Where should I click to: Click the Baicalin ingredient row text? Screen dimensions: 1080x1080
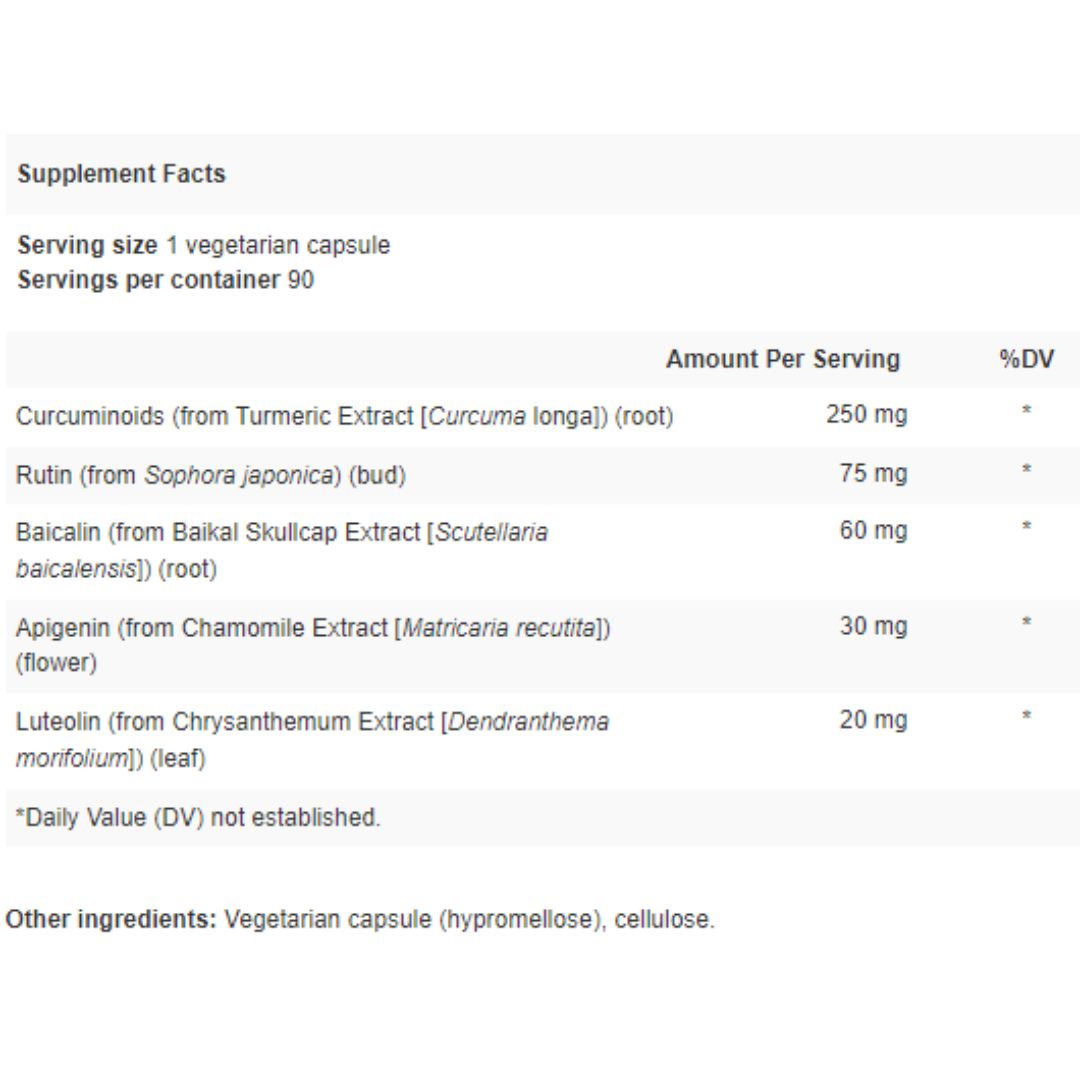tap(282, 550)
